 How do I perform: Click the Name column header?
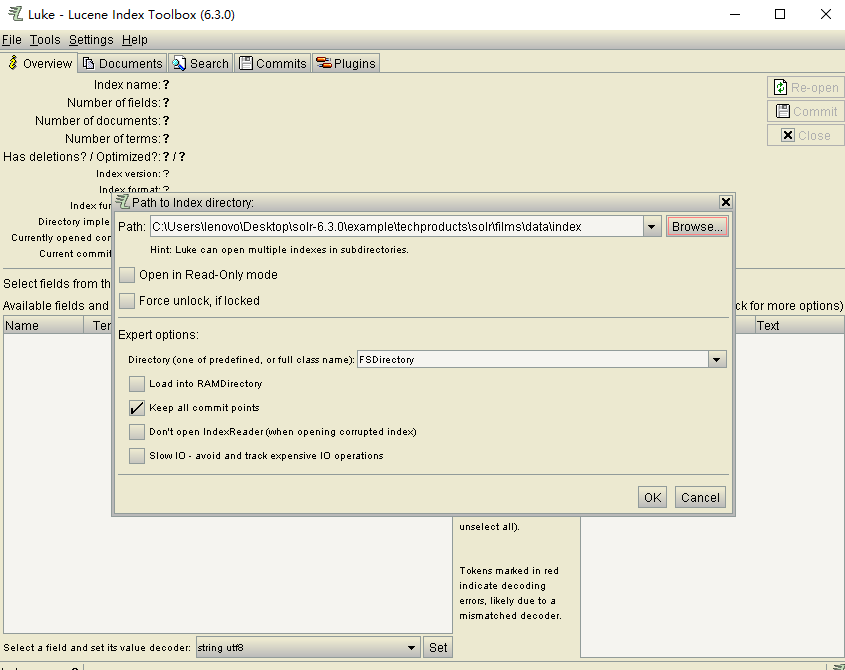[x=43, y=326]
